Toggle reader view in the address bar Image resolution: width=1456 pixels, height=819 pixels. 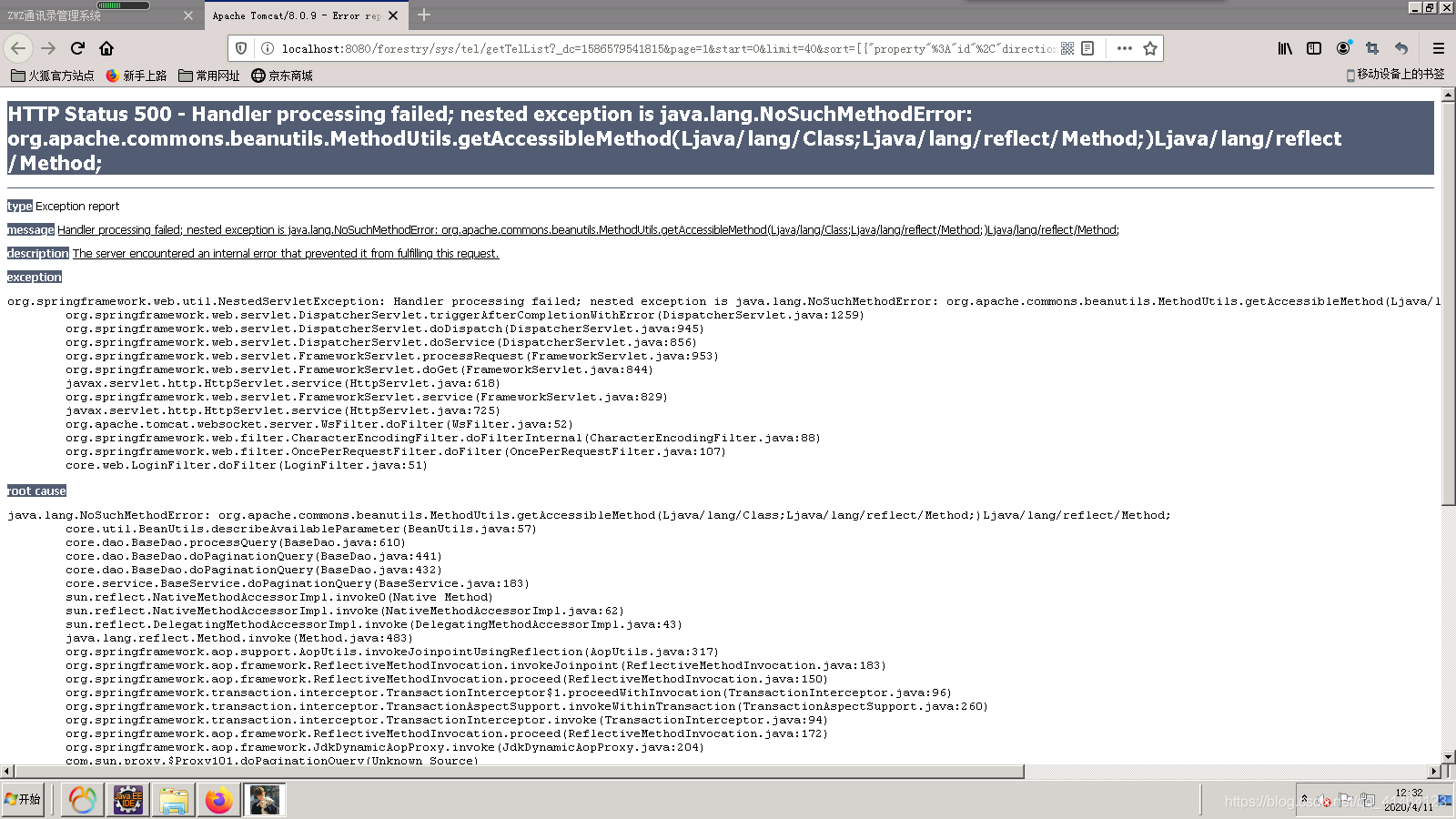[x=1087, y=48]
